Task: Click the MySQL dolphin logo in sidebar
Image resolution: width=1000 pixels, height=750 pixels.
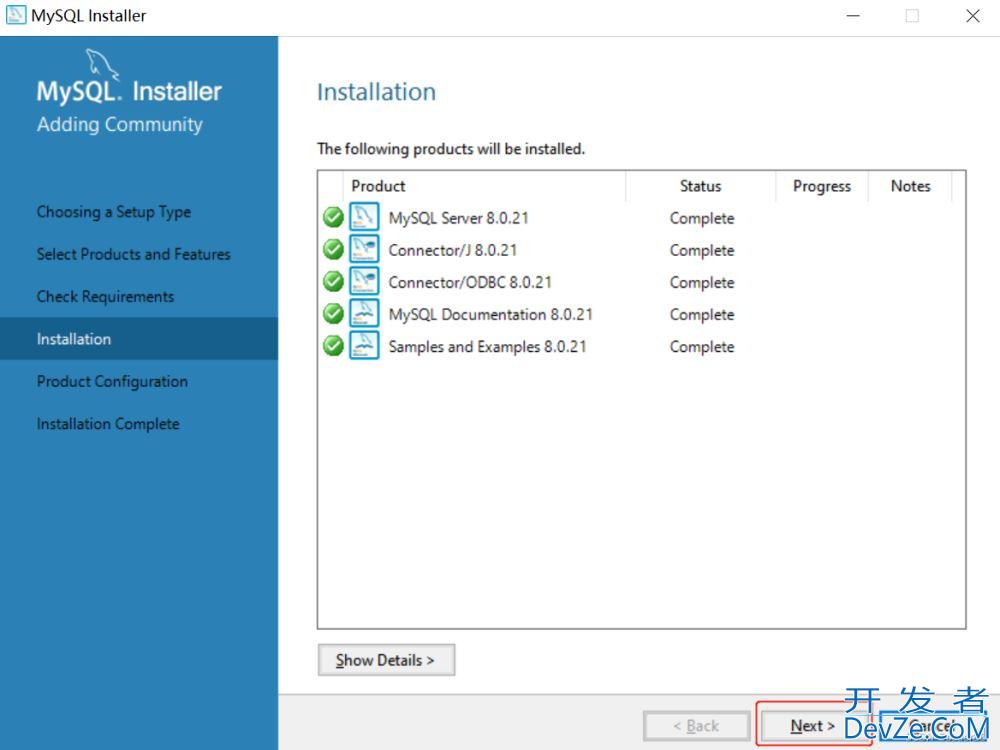Action: [102, 65]
